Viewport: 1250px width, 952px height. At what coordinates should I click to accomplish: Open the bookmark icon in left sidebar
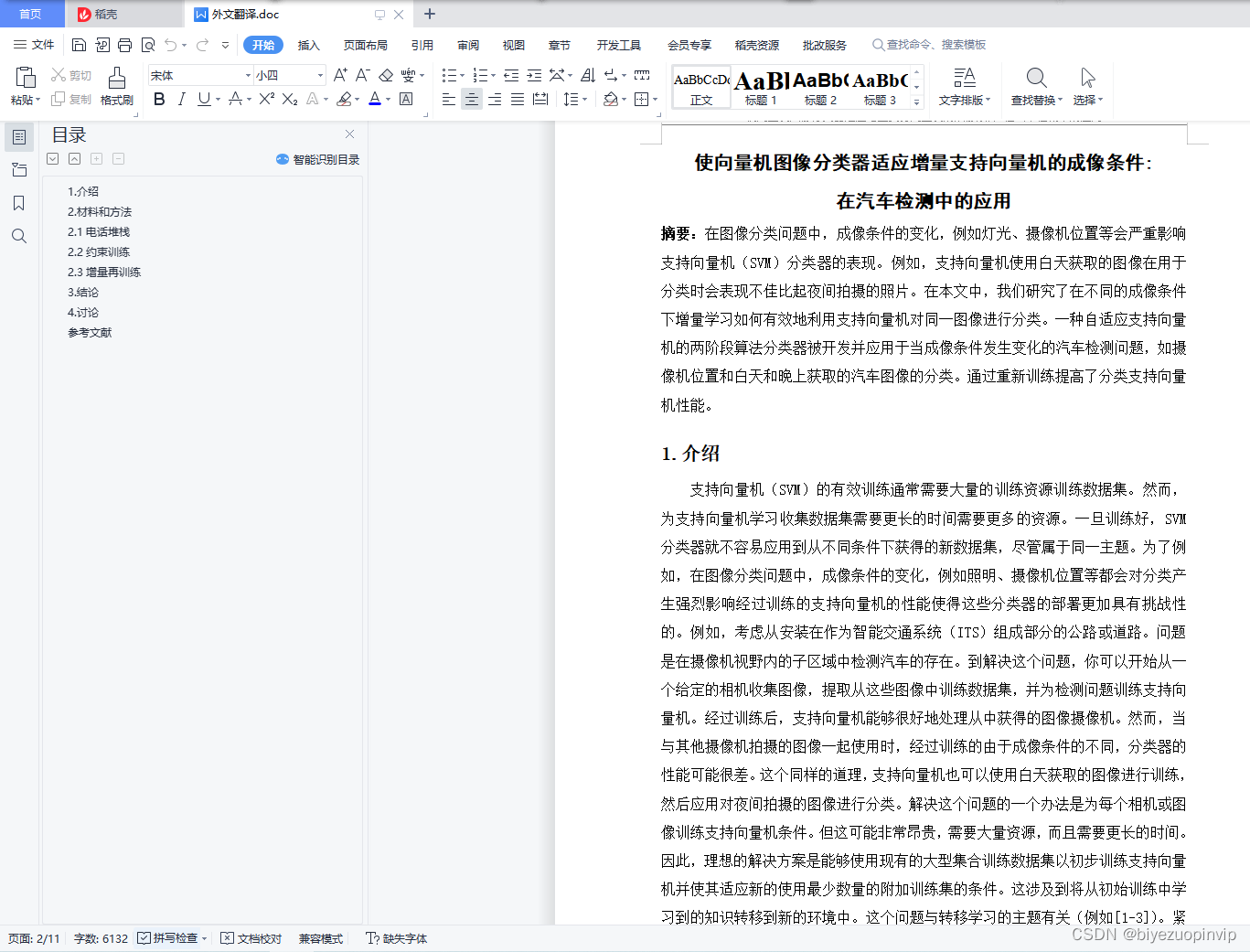click(19, 203)
